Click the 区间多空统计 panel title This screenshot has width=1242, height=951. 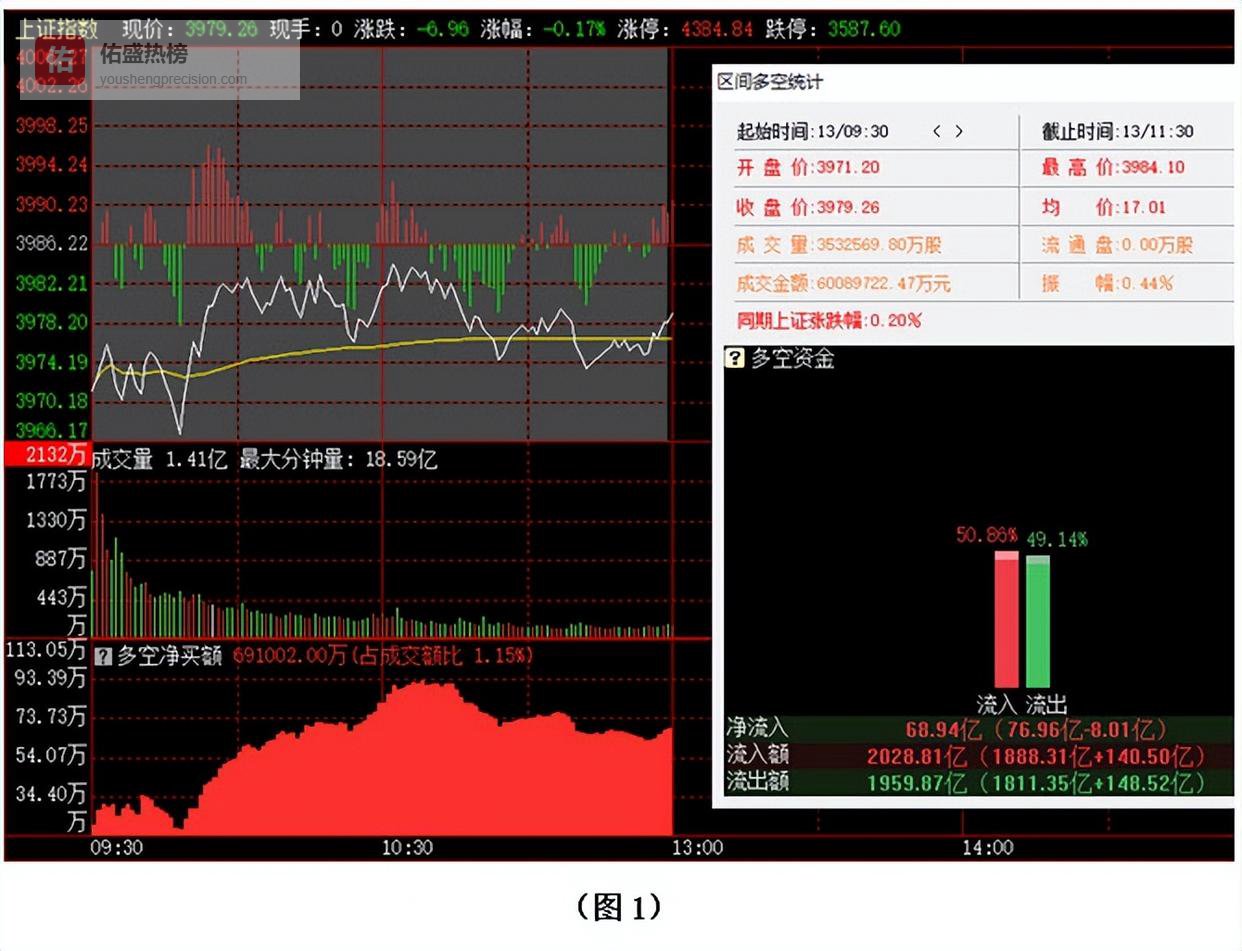coord(770,82)
